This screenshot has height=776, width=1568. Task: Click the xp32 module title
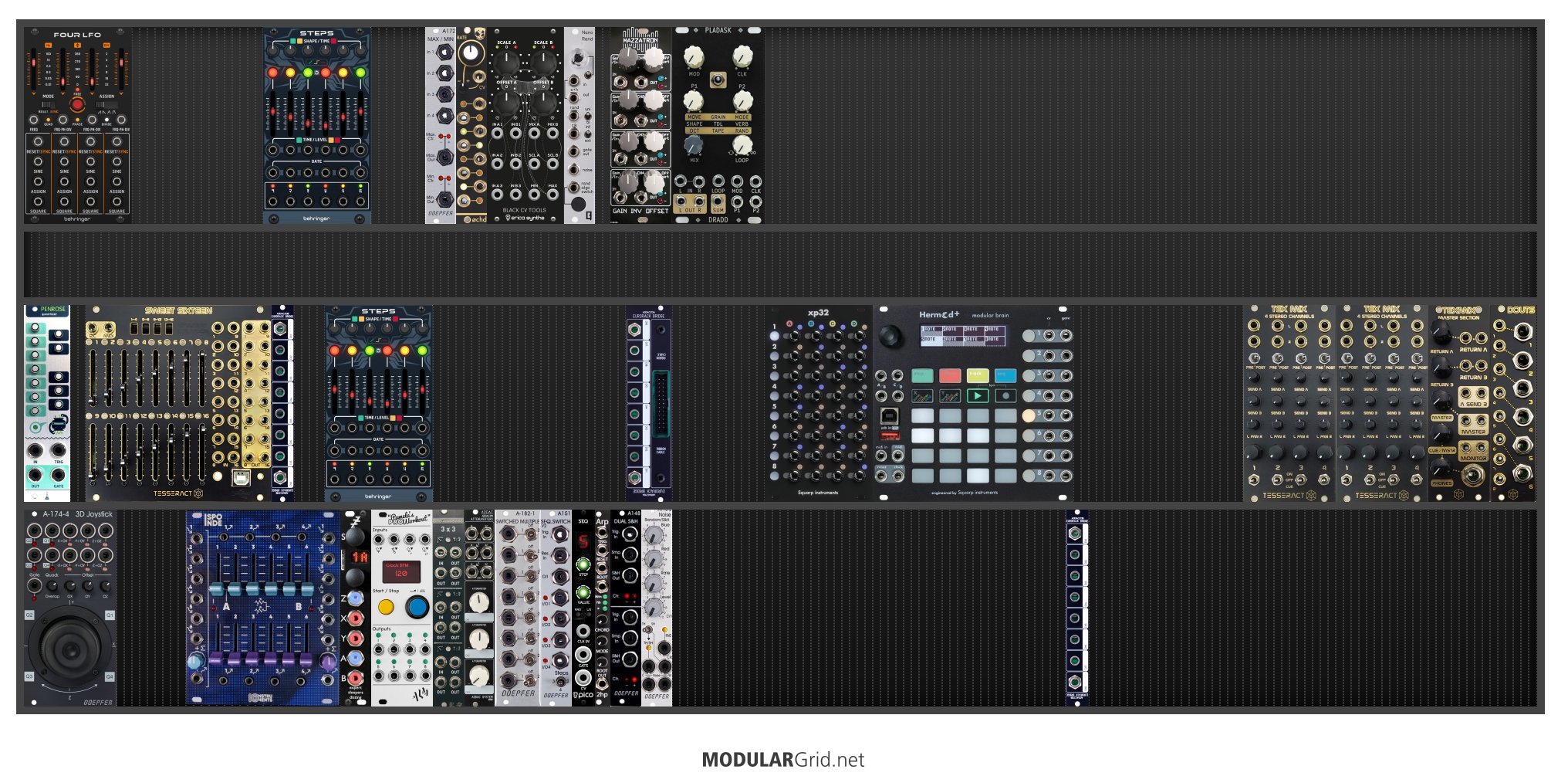(818, 313)
